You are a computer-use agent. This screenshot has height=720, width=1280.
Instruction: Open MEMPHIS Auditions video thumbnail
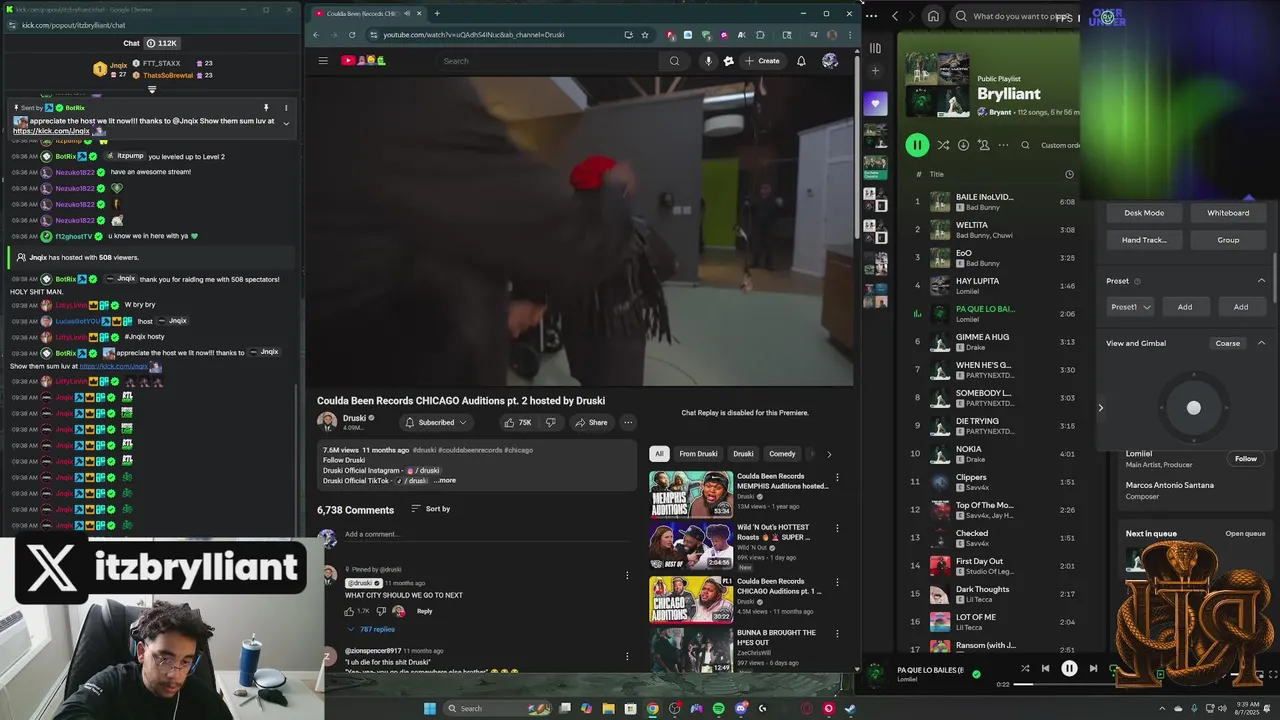tap(691, 494)
